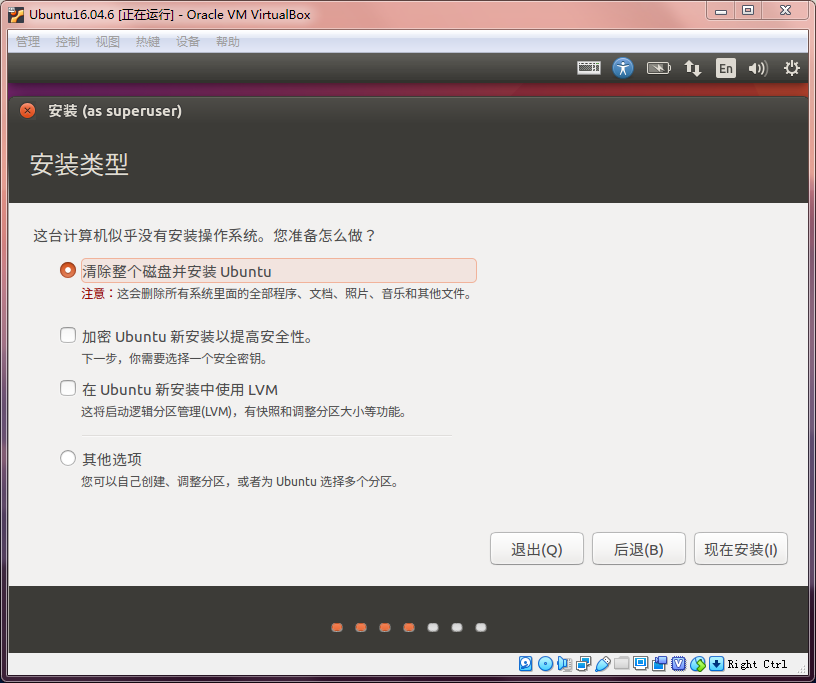Image resolution: width=816 pixels, height=683 pixels.
Task: Maximize the VirtualBox window
Action: coord(748,11)
